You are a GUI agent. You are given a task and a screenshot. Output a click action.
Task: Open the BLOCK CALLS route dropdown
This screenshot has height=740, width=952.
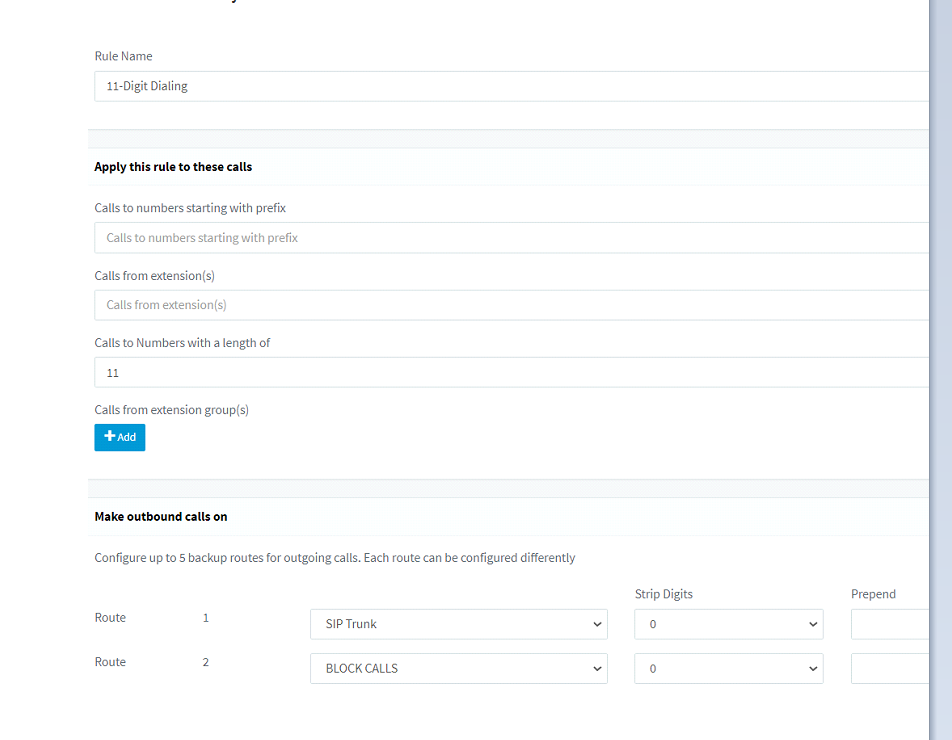point(458,668)
